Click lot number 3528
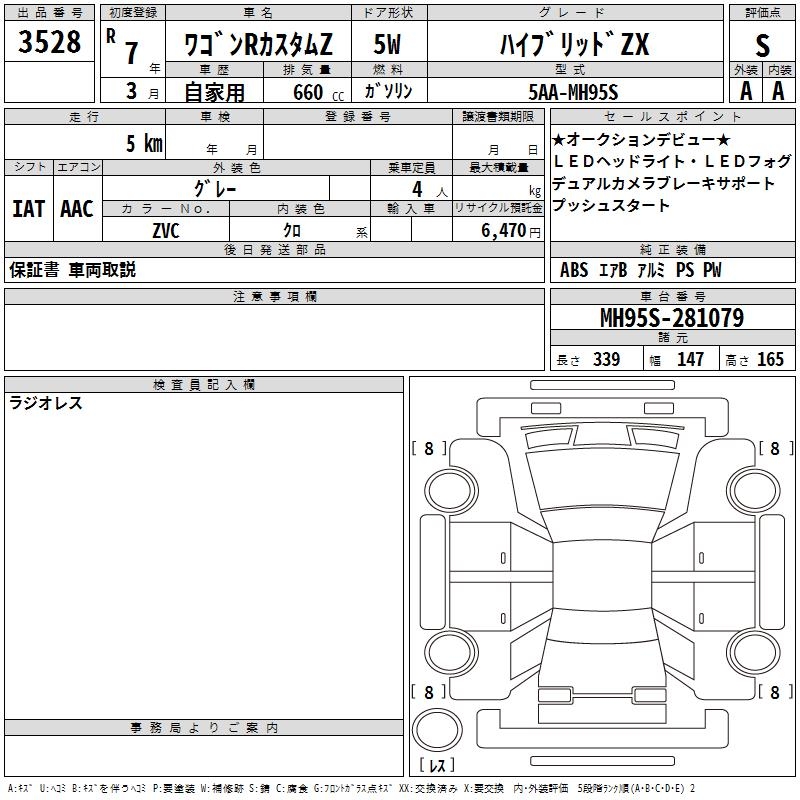This screenshot has height=800, width=800. [49, 42]
